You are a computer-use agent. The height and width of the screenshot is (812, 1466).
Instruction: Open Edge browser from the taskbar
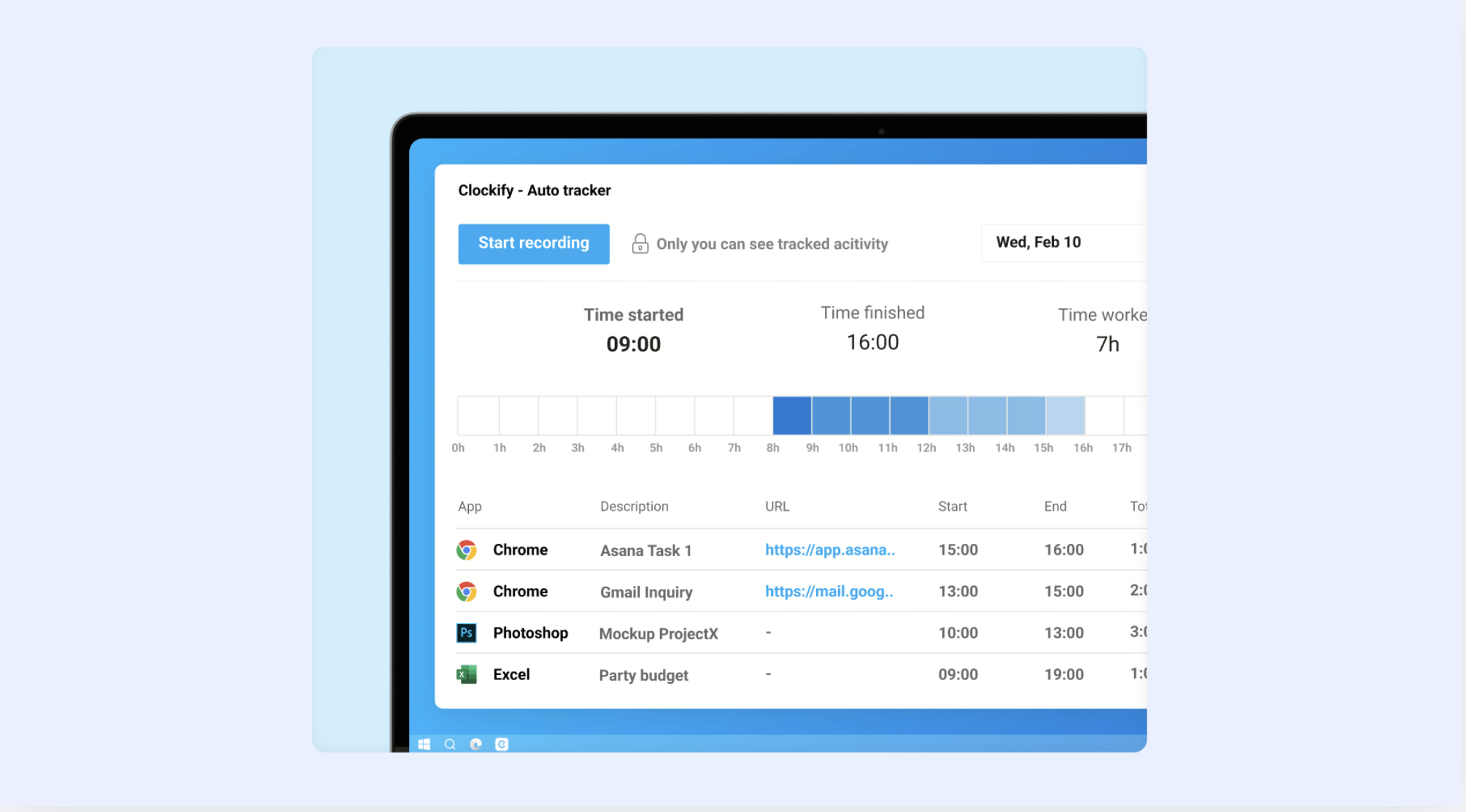476,744
